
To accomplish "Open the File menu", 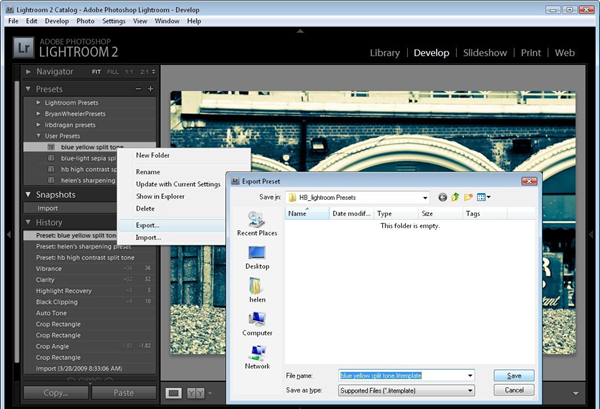I will (13, 21).
